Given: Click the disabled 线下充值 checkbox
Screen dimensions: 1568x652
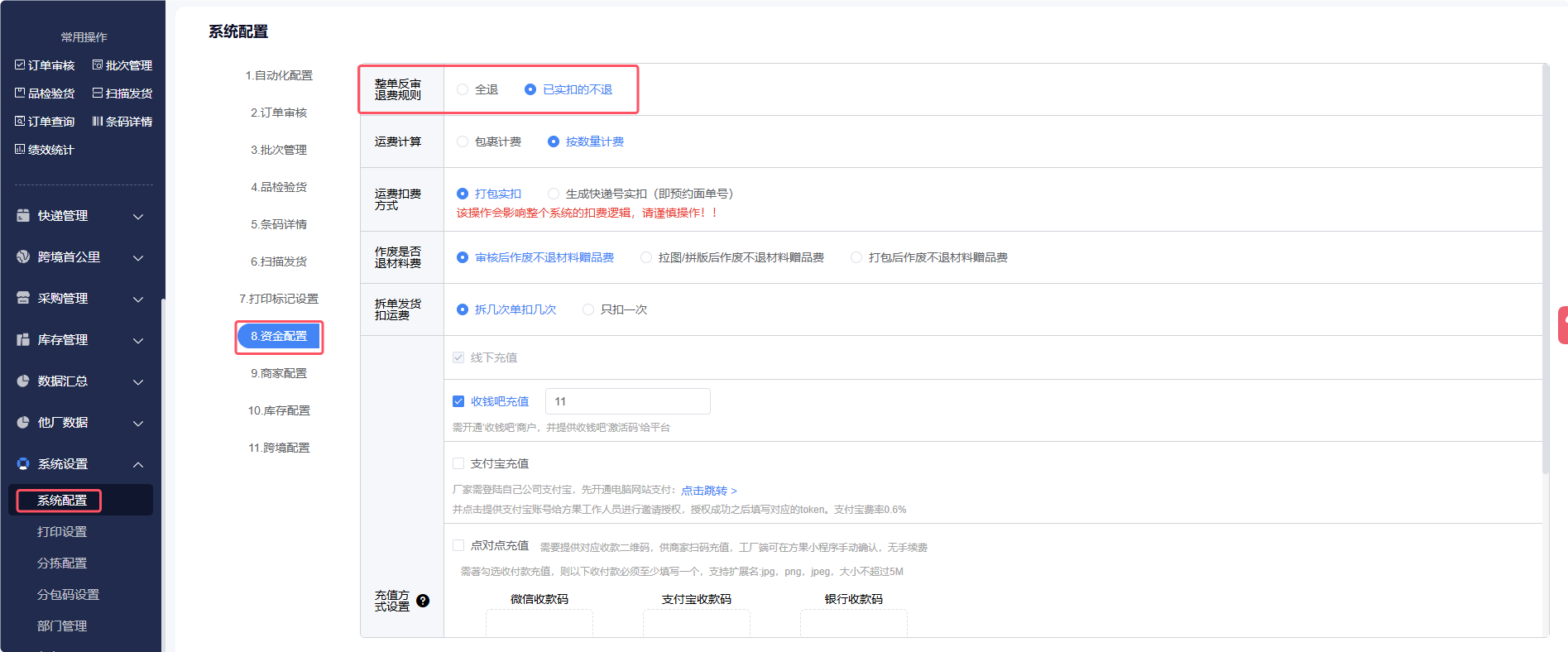Looking at the screenshot, I should (458, 357).
